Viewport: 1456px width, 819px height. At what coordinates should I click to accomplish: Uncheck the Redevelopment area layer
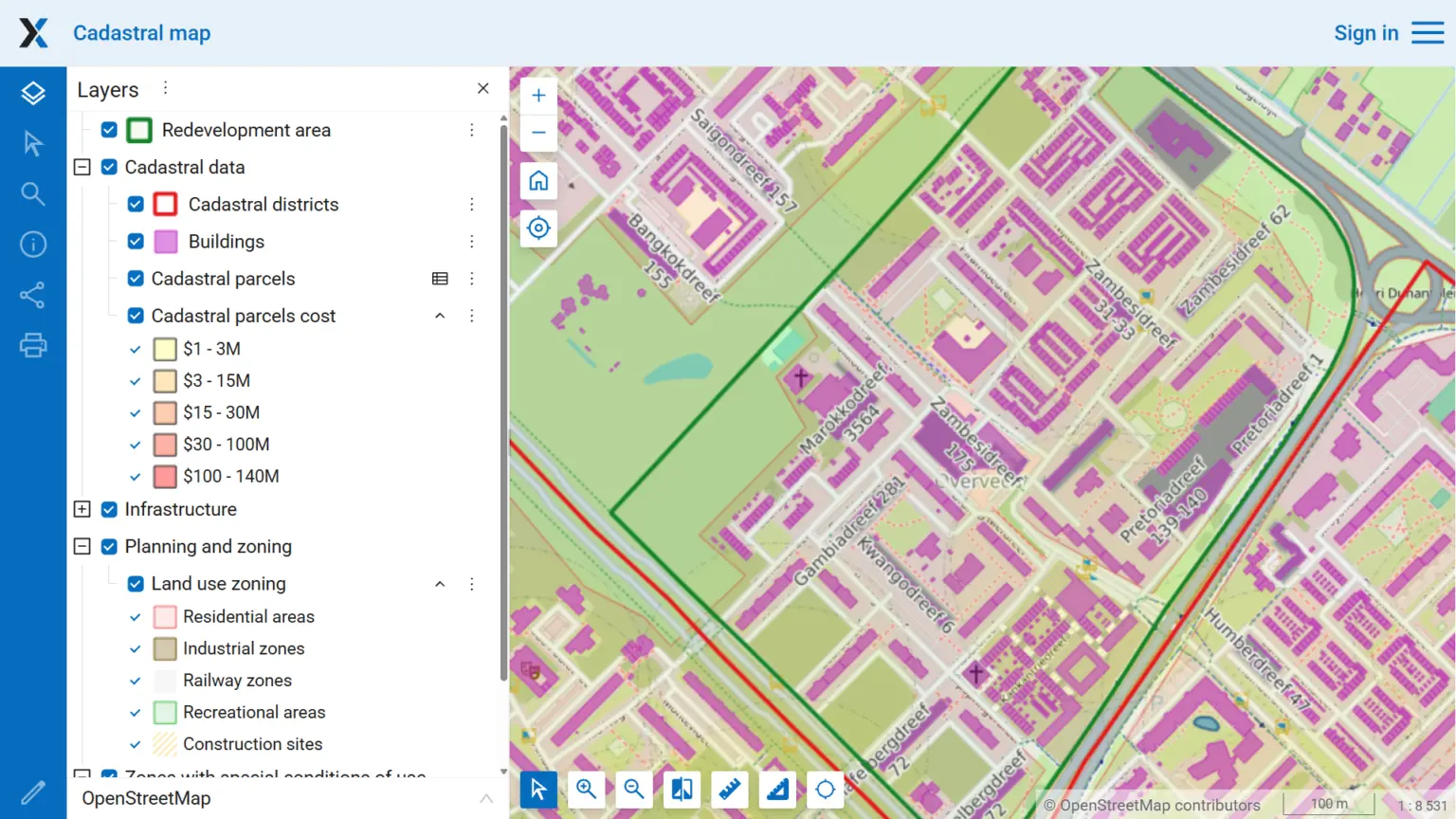point(109,130)
